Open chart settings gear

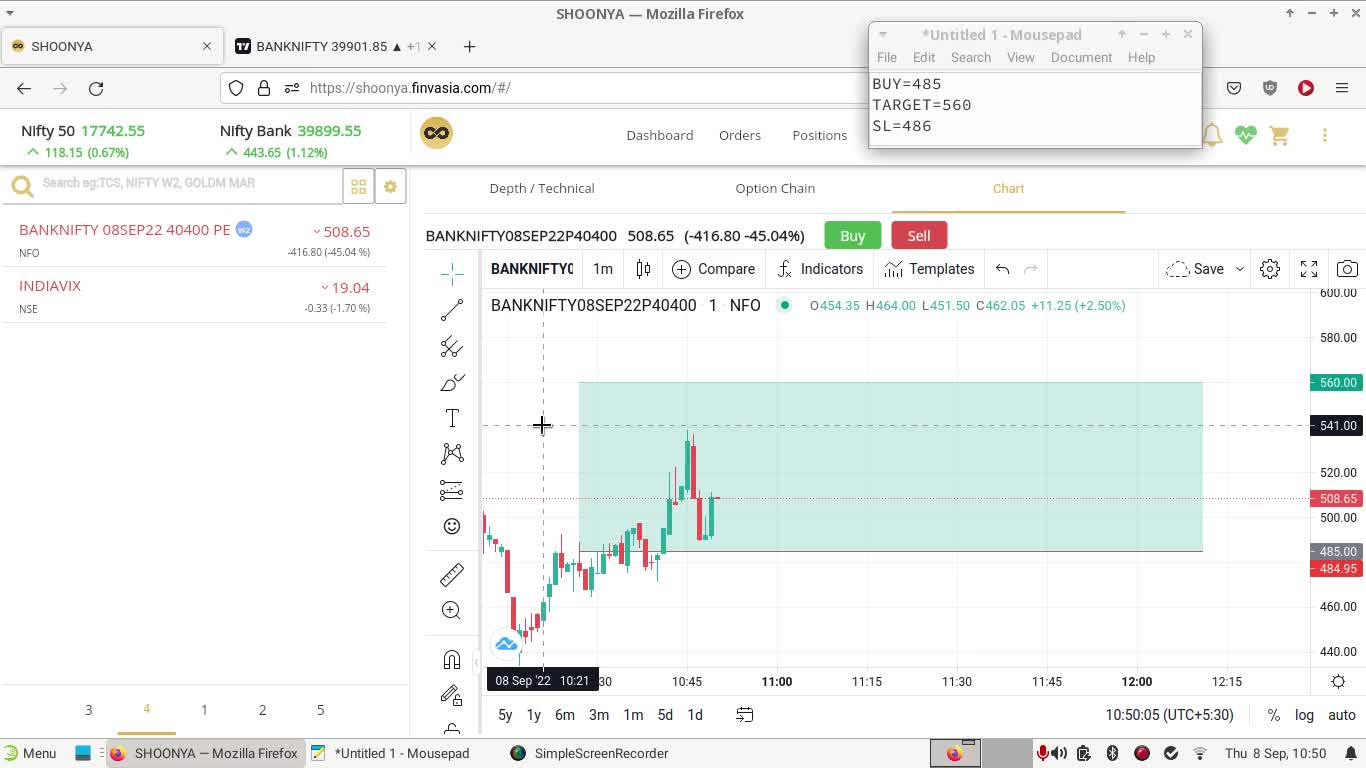(1270, 269)
